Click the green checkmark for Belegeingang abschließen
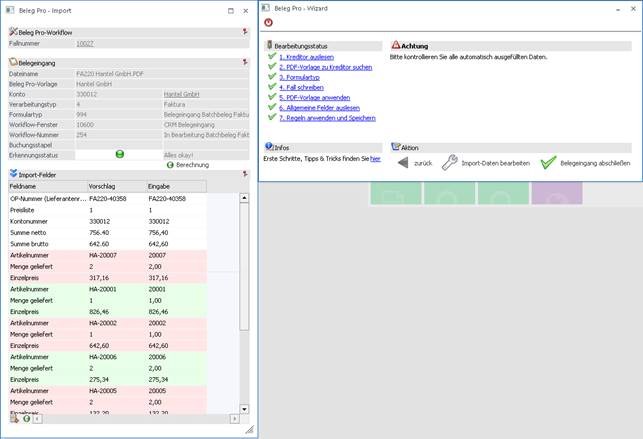Image resolution: width=643 pixels, height=439 pixels. coord(547,163)
